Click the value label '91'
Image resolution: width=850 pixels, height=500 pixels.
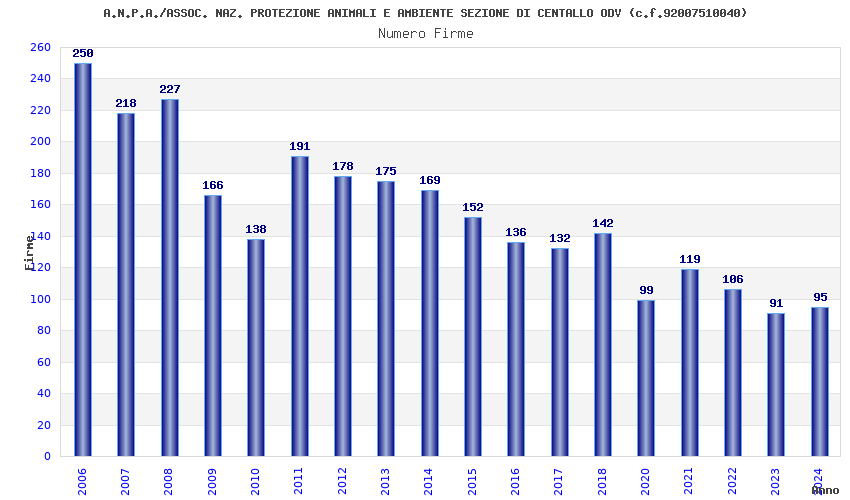click(x=776, y=303)
